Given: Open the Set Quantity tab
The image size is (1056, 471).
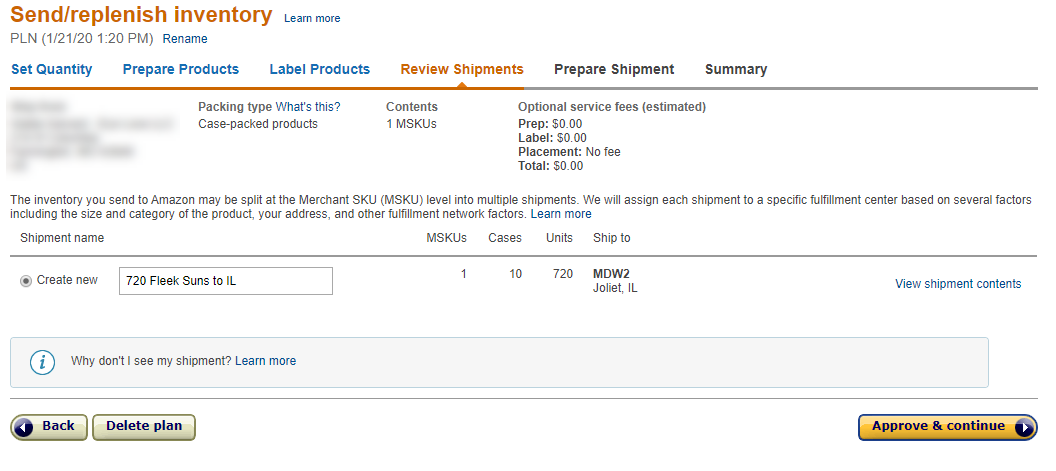Looking at the screenshot, I should (51, 70).
